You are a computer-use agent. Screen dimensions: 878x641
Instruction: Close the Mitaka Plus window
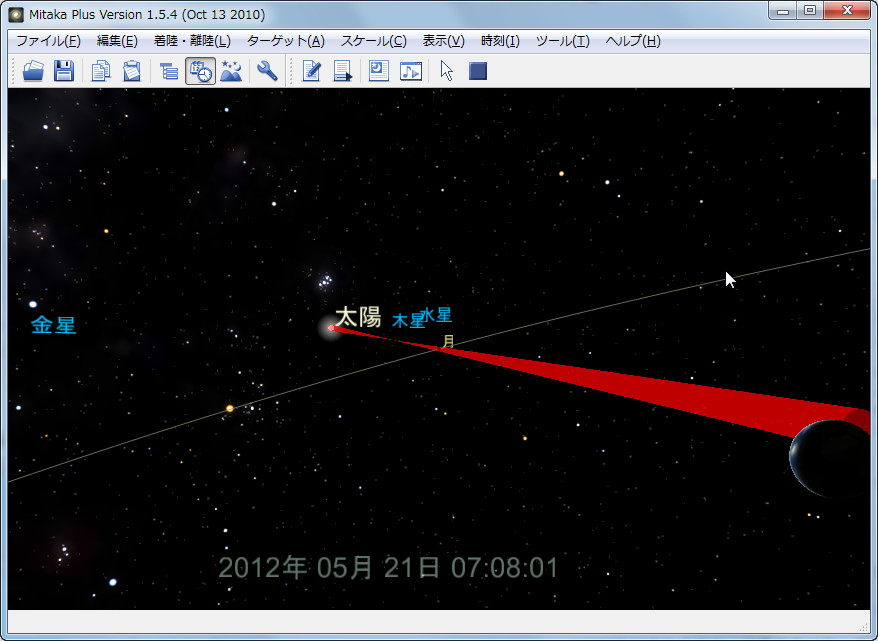pos(847,11)
